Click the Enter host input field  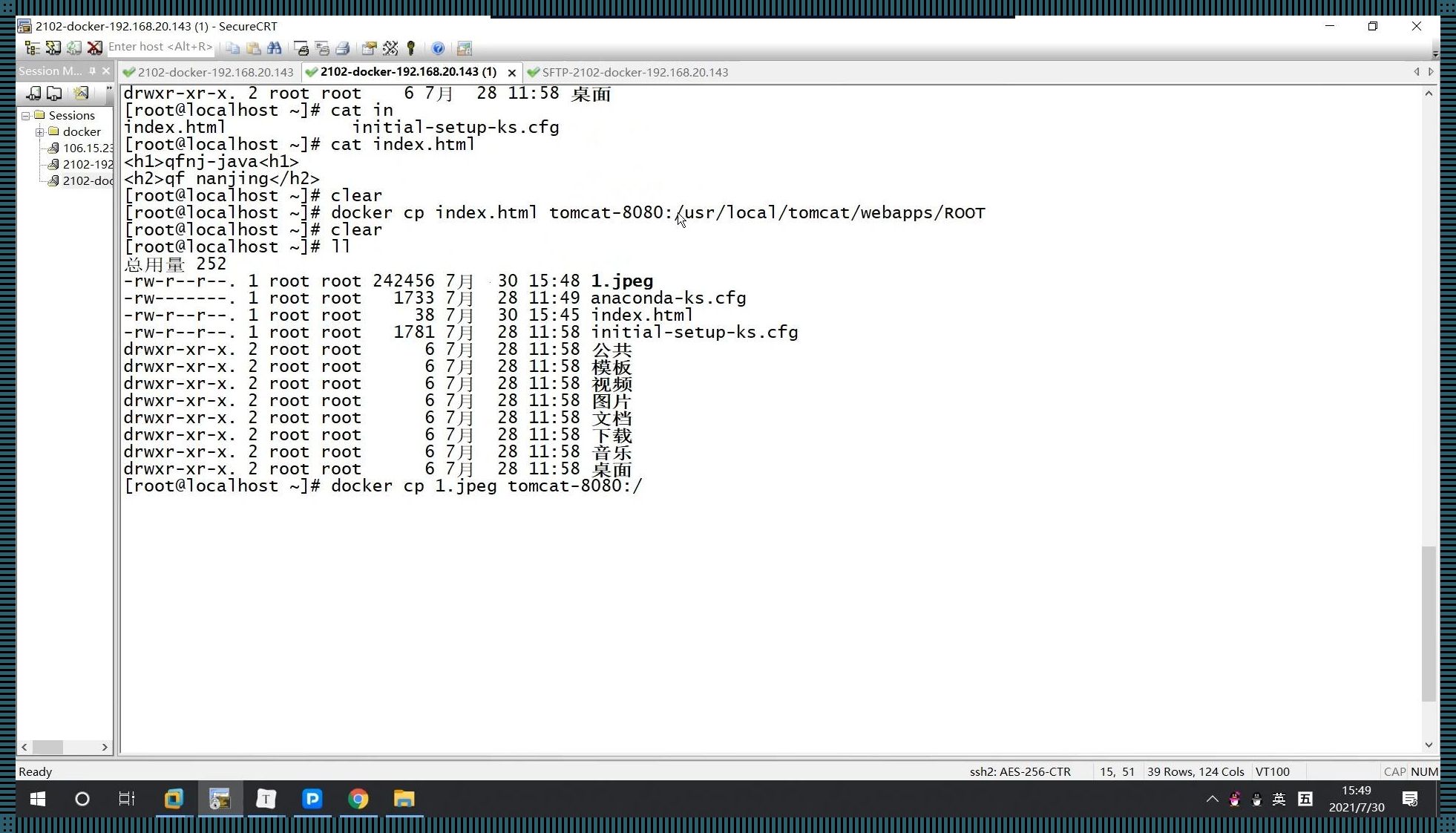[x=160, y=47]
